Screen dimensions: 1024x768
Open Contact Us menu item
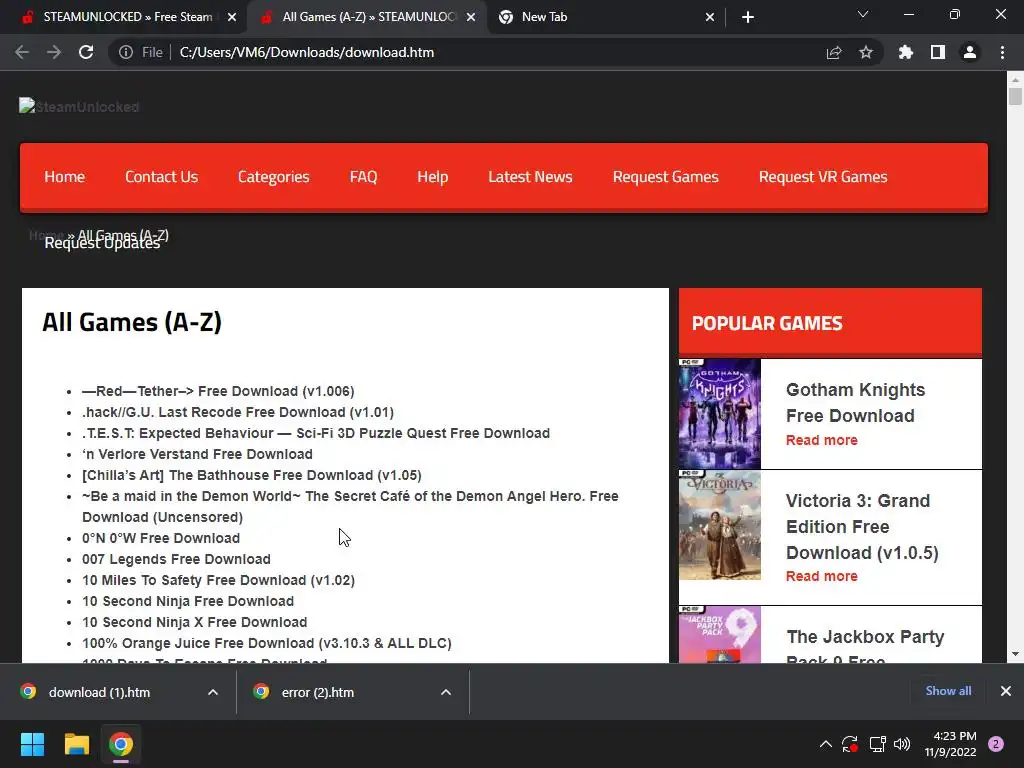161,177
